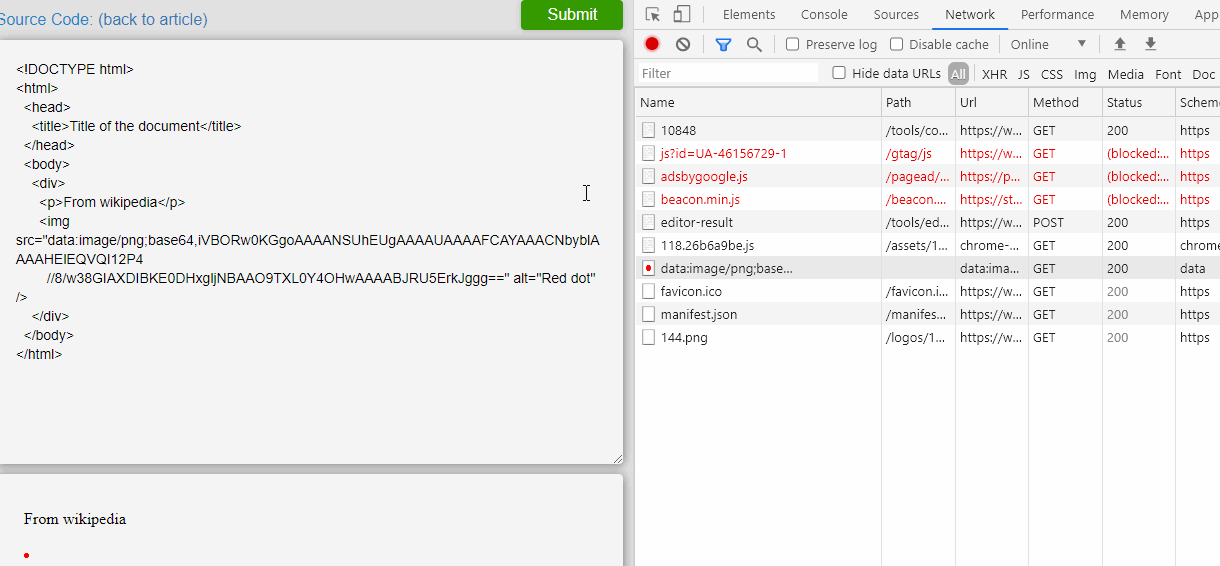The image size is (1220, 566).
Task: Switch to the Console tab
Action: [x=824, y=14]
